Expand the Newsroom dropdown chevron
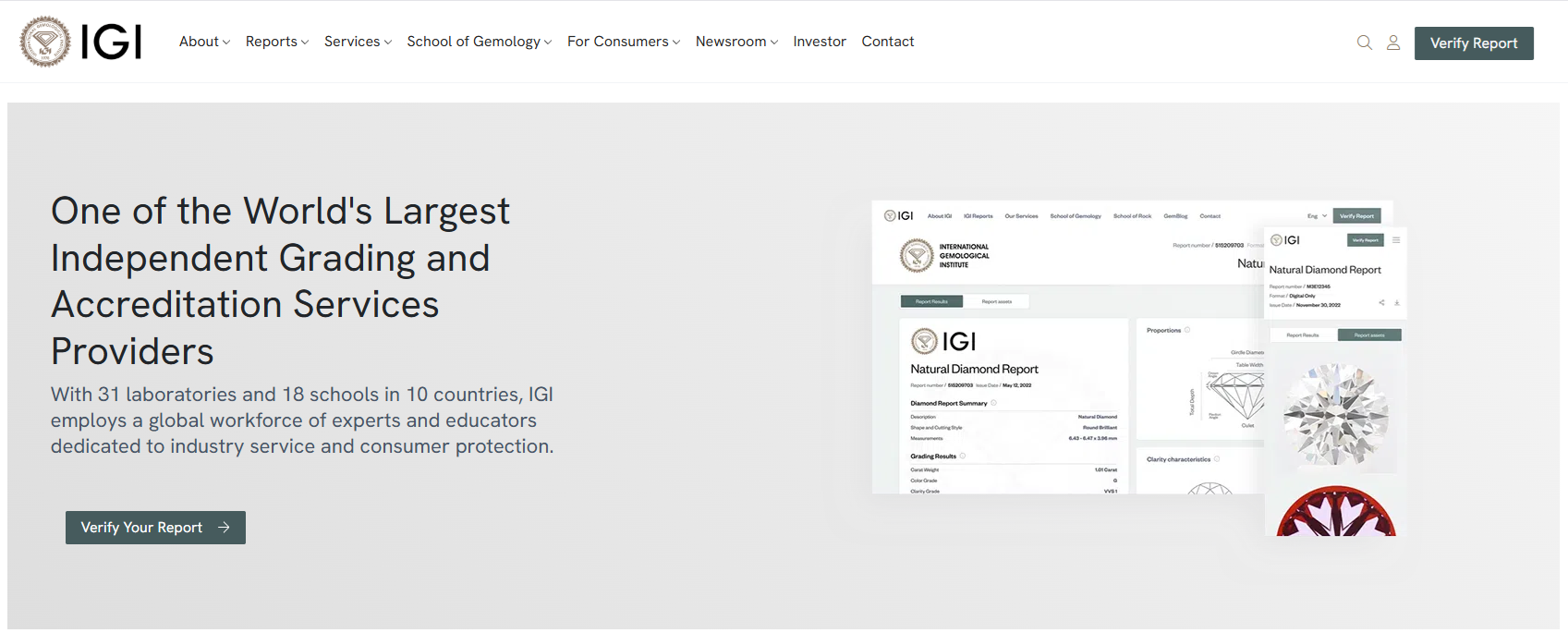Viewport: 1568px width, 633px height. (774, 43)
